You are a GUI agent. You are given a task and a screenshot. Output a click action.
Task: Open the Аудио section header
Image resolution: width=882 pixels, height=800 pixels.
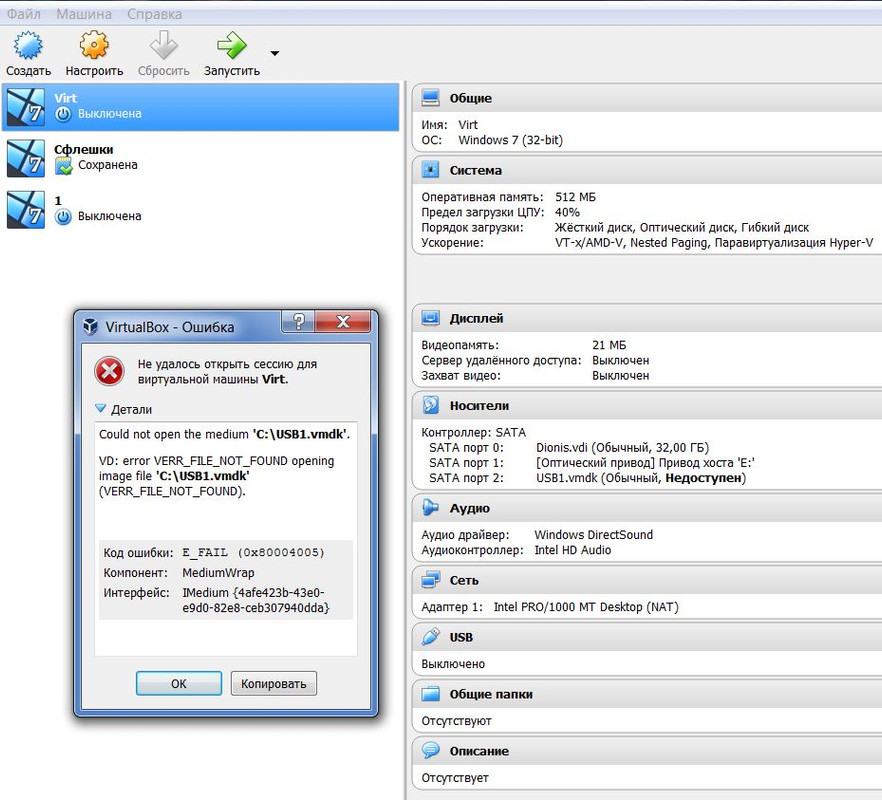pyautogui.click(x=648, y=507)
